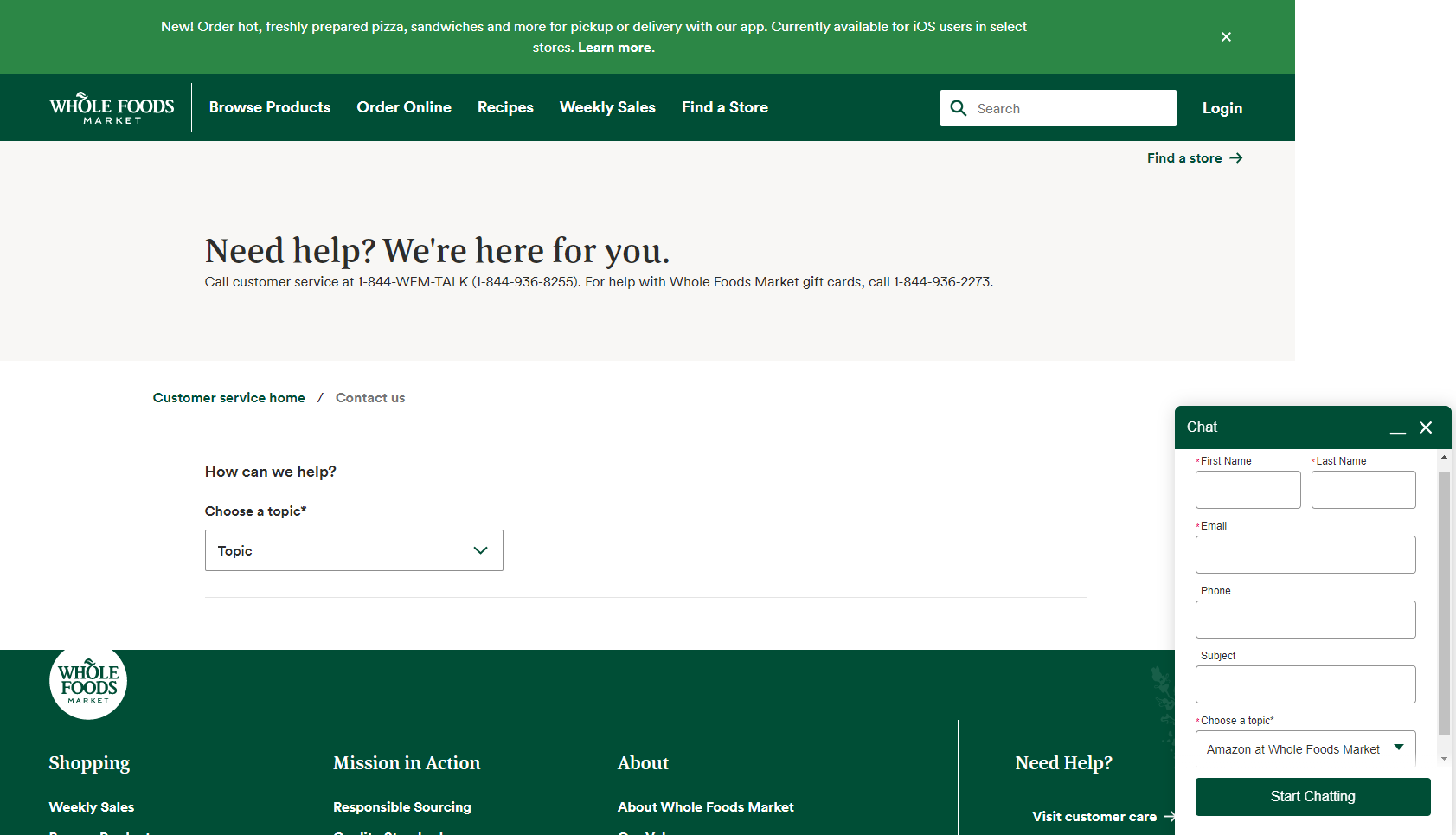Screen dimensions: 1456x835
Task: Navigate to Customer service home breadcrumb
Action: point(228,397)
